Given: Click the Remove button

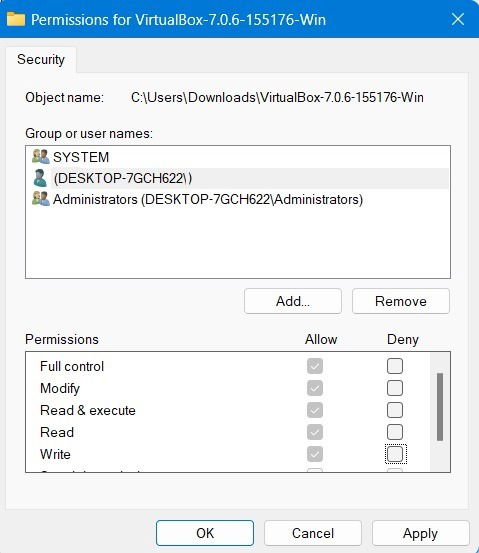Looking at the screenshot, I should (x=401, y=301).
